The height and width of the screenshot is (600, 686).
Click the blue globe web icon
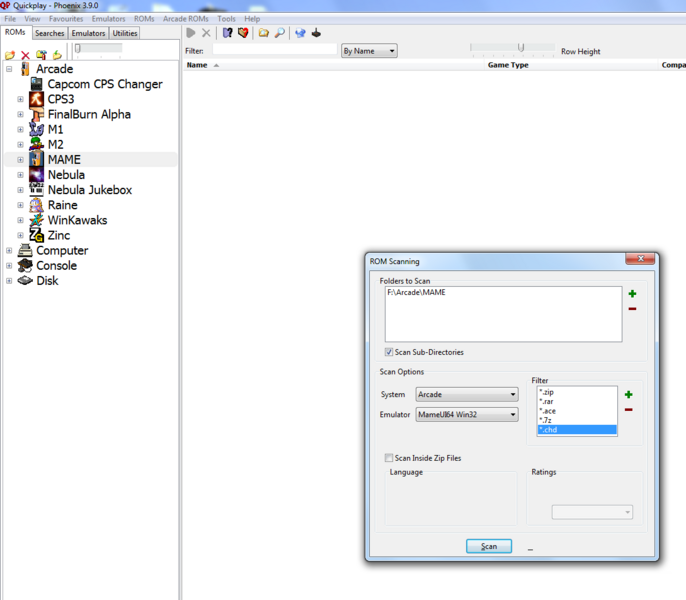300,33
